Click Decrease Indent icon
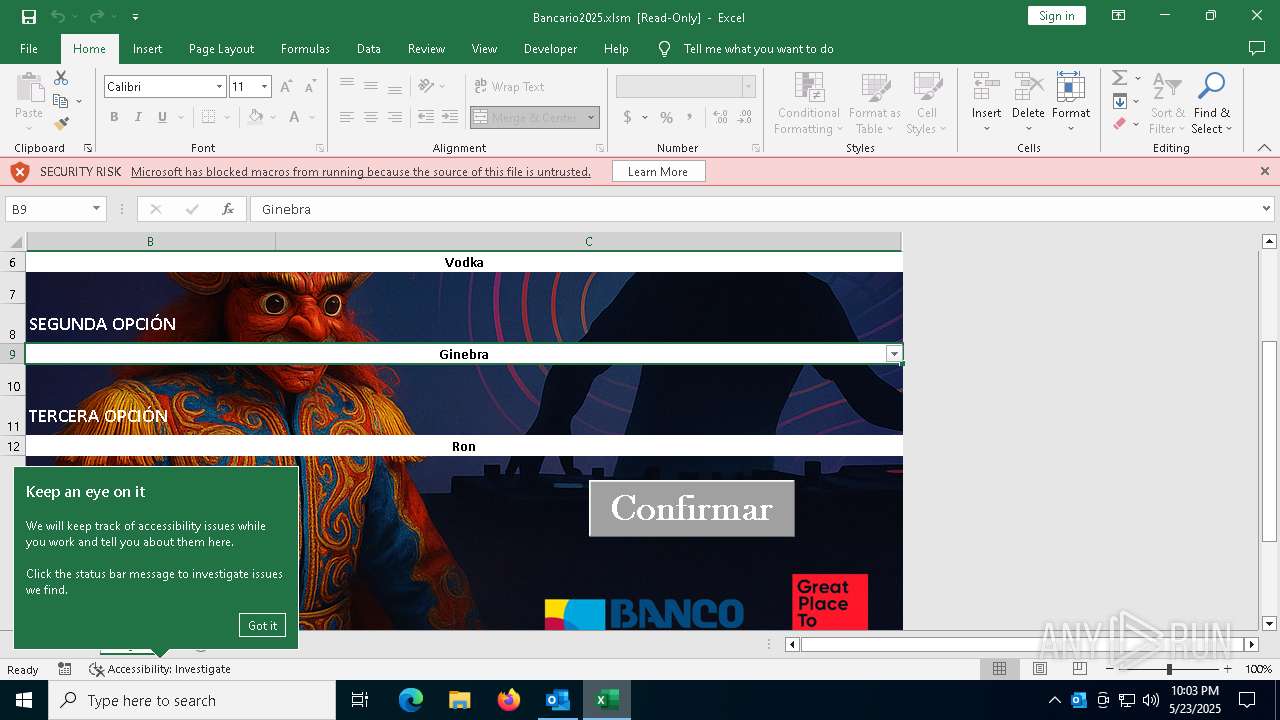 point(426,117)
